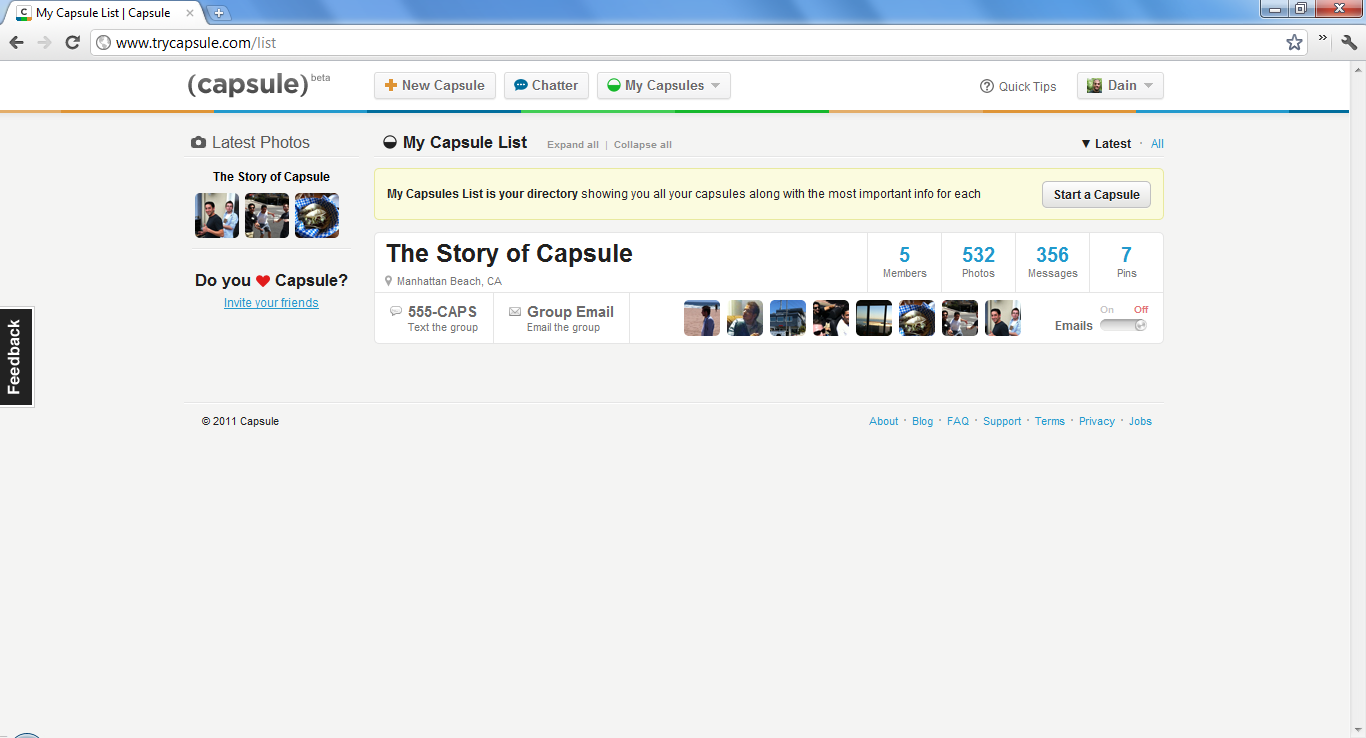Click the camera icon beside Latest Photos

(198, 142)
